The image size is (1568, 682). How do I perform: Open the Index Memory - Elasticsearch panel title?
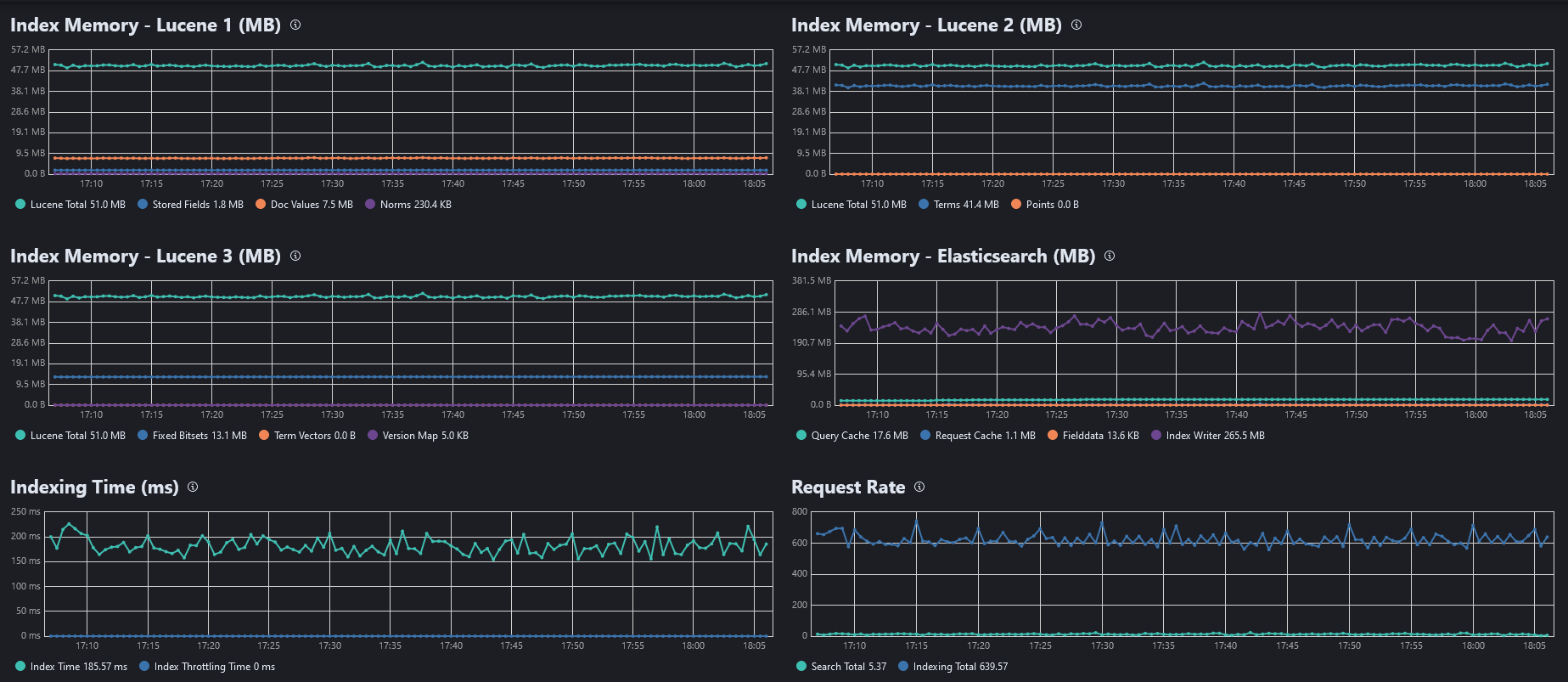[x=943, y=256]
